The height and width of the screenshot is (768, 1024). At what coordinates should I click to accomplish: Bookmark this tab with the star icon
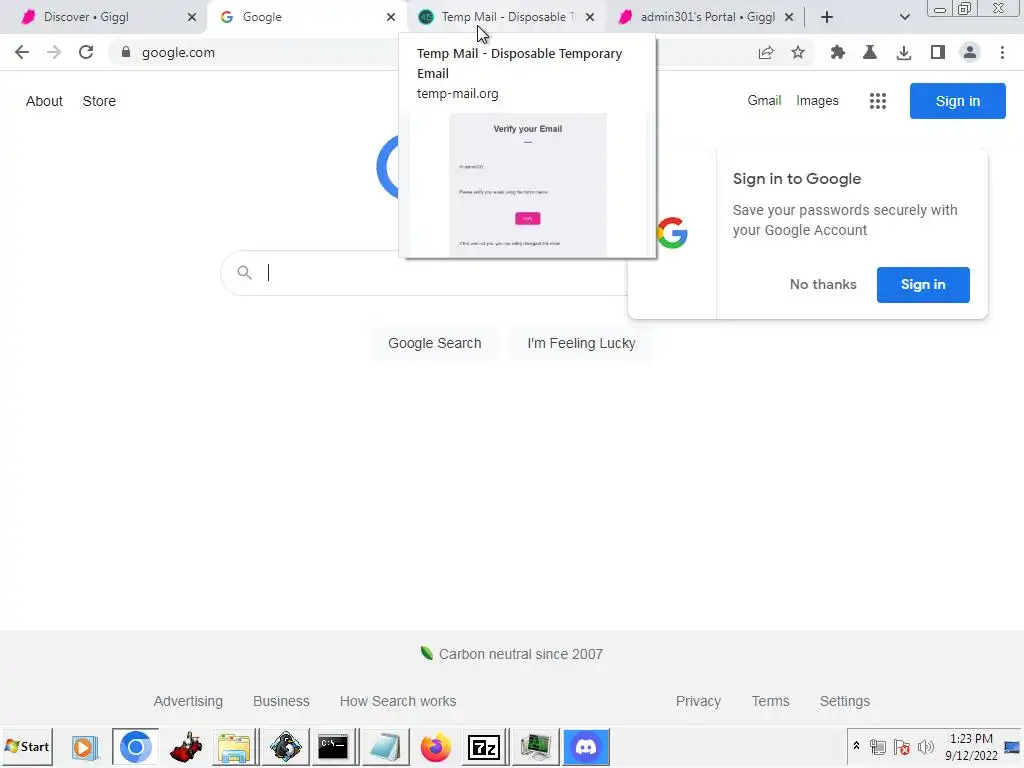pos(798,52)
